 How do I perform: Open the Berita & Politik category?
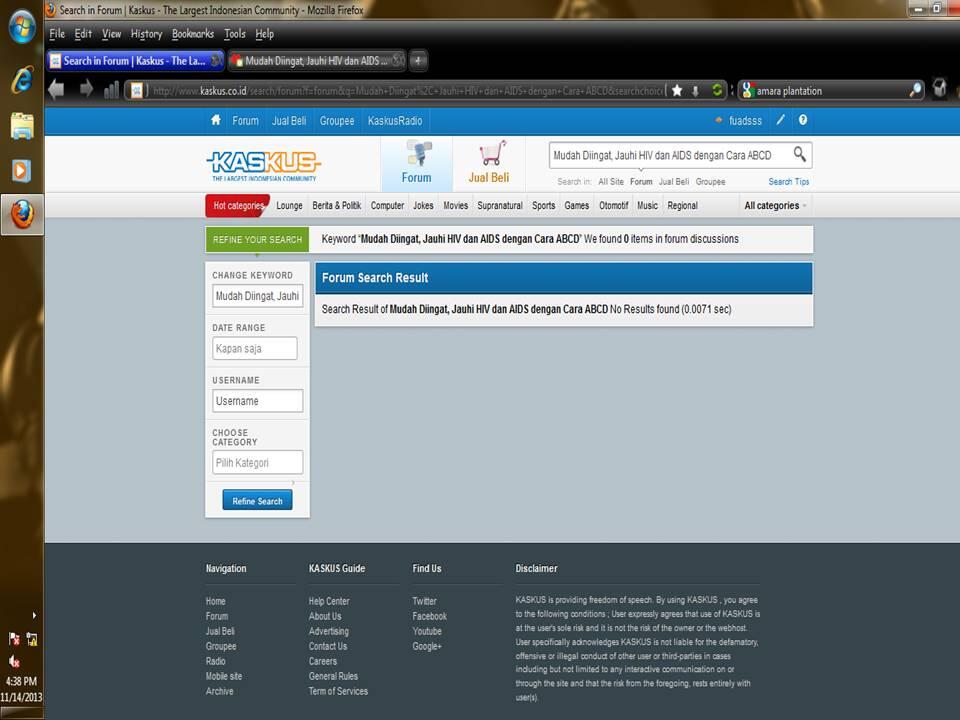(x=337, y=206)
